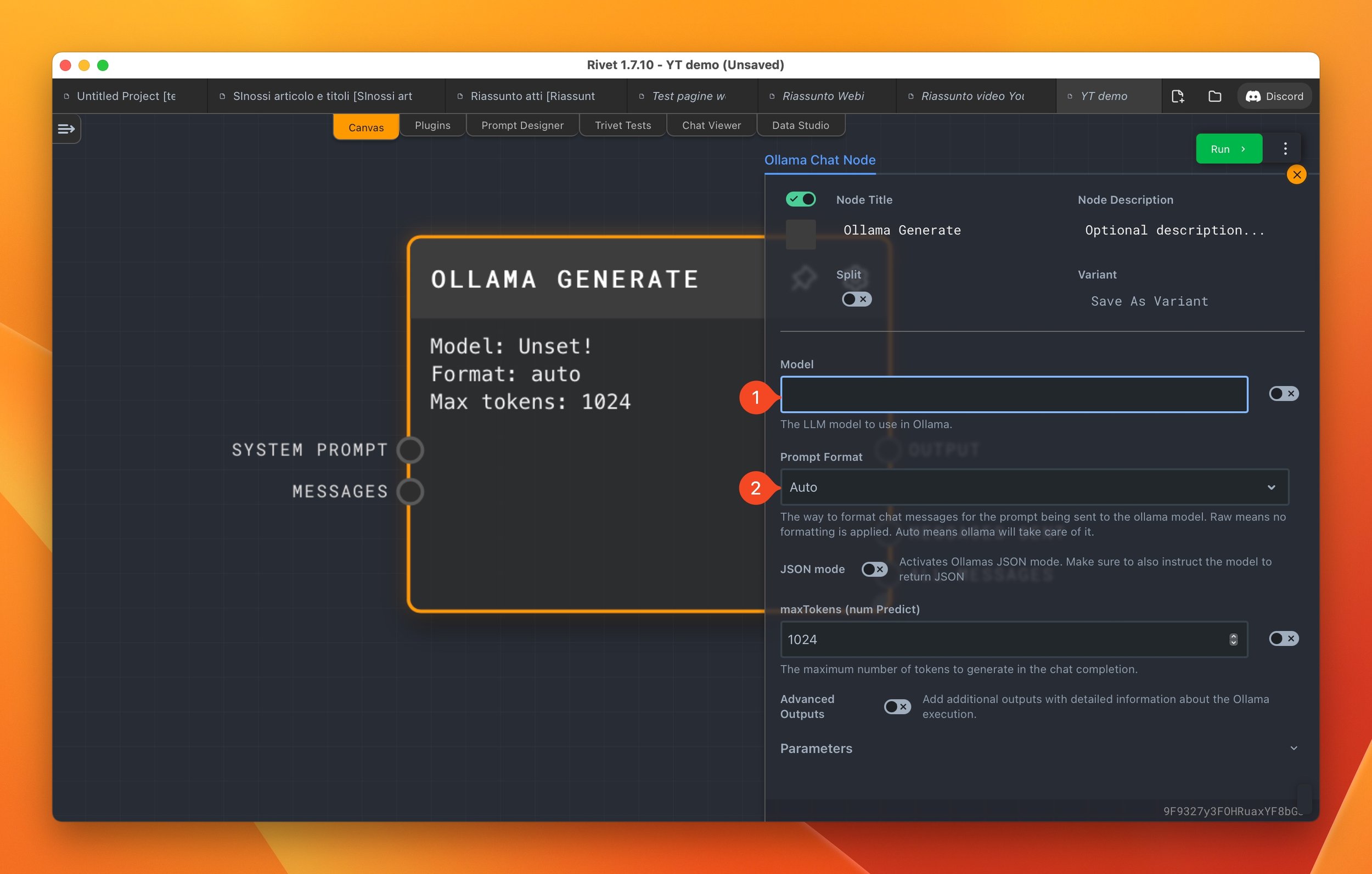Click the System Prompt input port
Screen dimensions: 1372x874
point(411,450)
